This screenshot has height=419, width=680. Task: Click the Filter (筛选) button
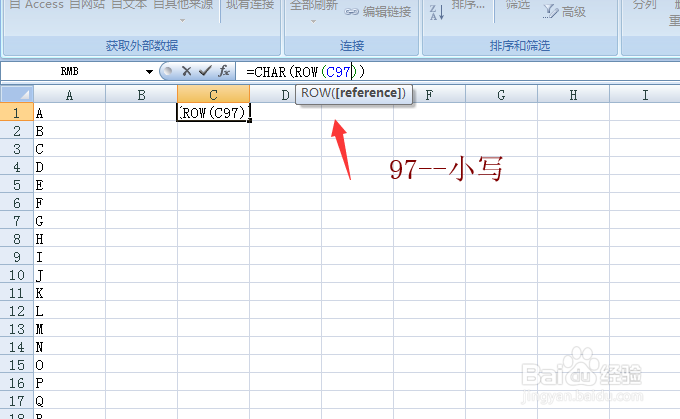coord(518,5)
